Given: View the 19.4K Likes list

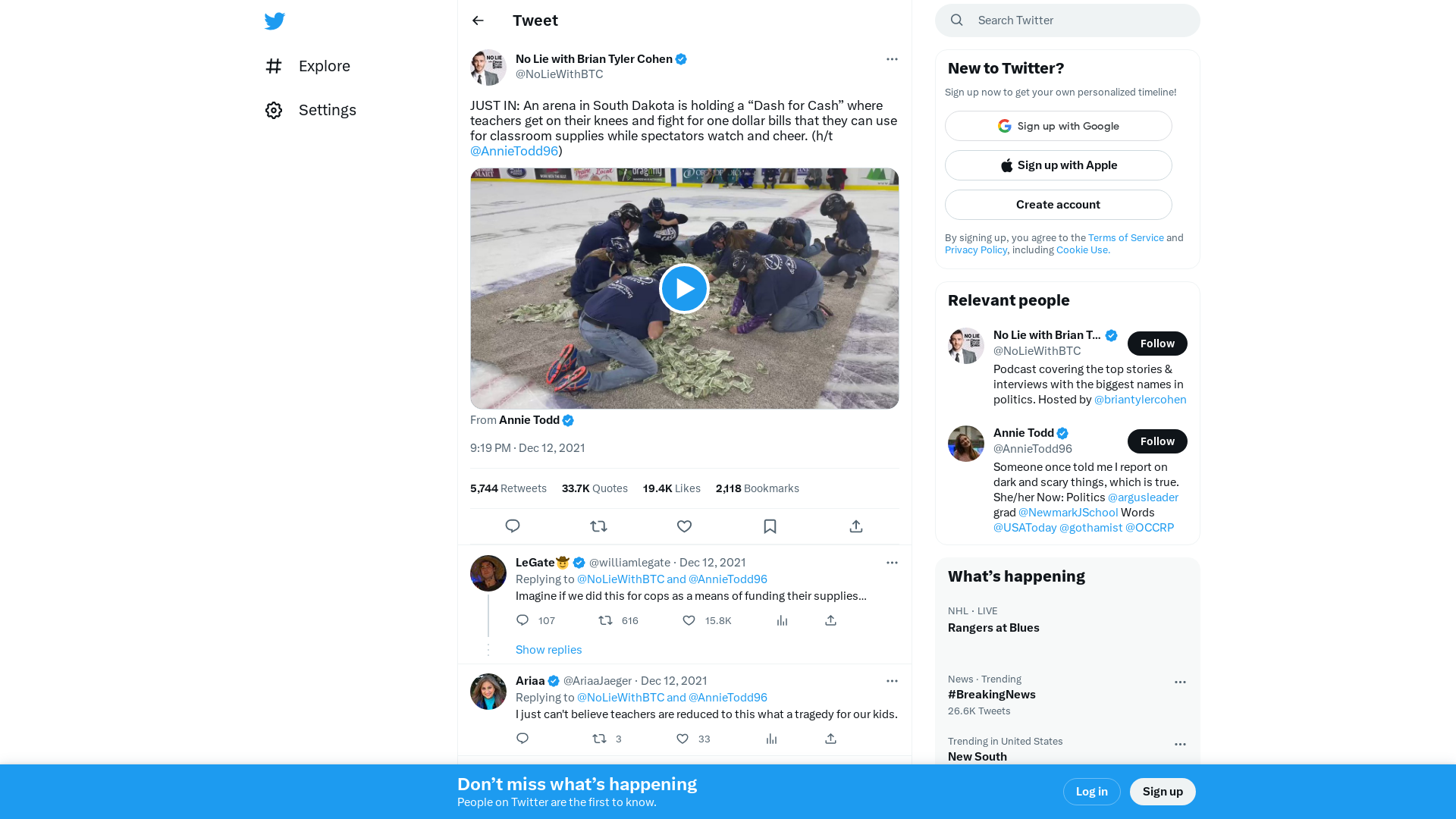Looking at the screenshot, I should (x=672, y=488).
